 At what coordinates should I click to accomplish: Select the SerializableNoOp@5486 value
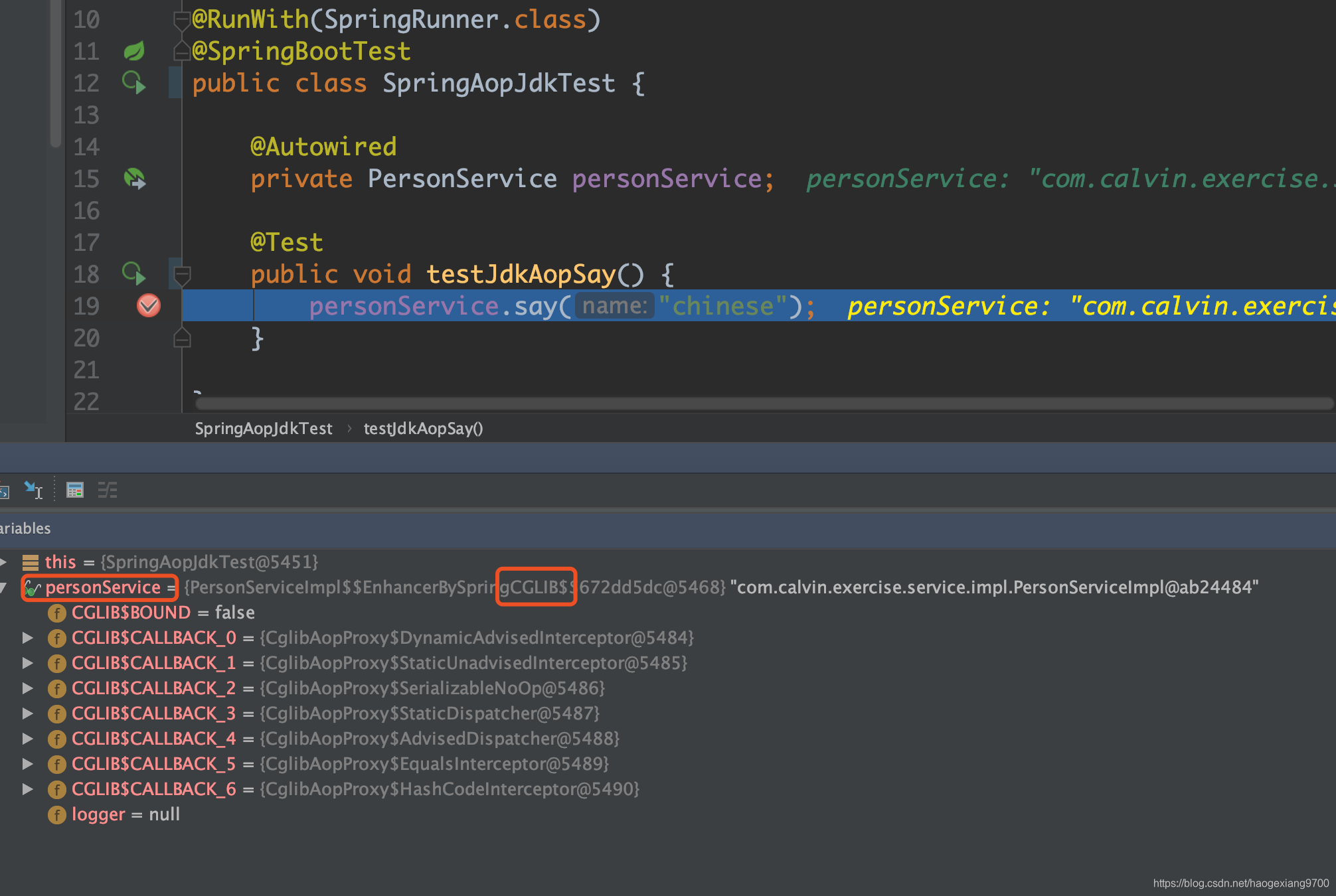pyautogui.click(x=432, y=688)
